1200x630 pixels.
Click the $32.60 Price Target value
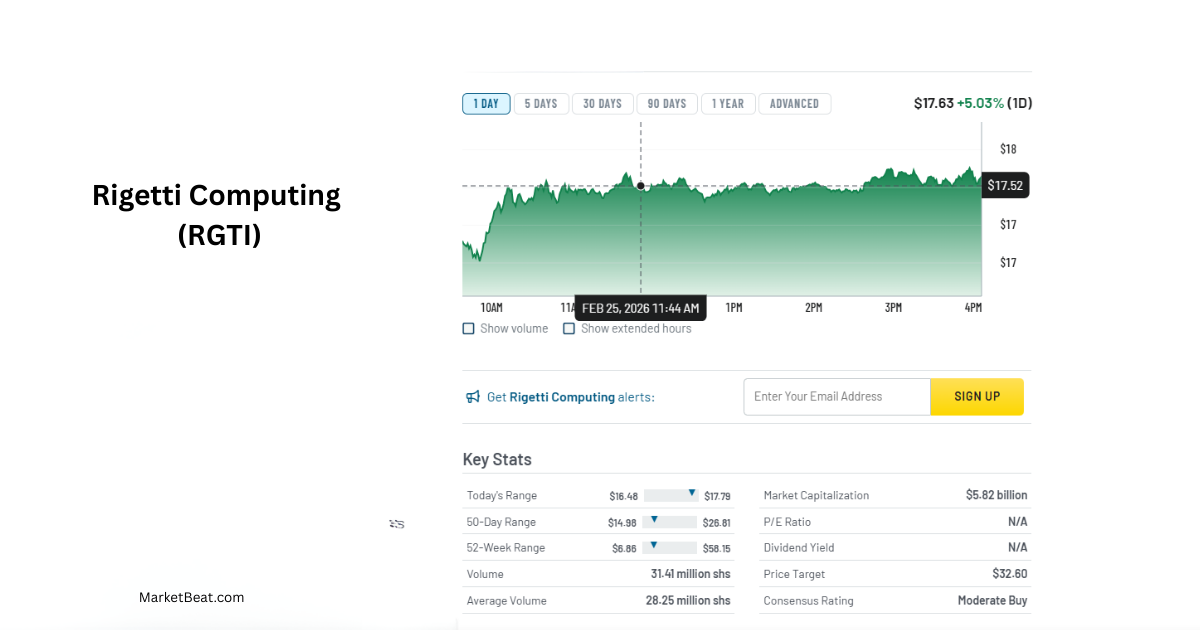(1009, 574)
